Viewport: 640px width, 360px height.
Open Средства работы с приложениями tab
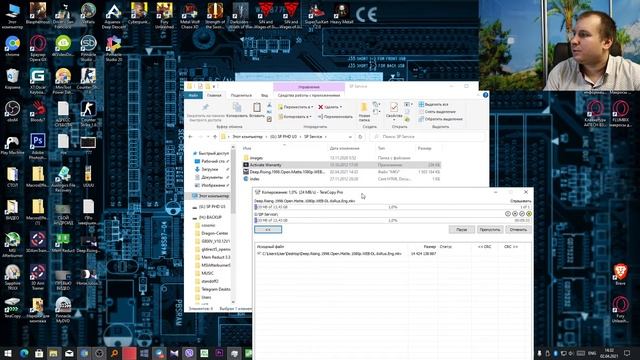click(309, 95)
